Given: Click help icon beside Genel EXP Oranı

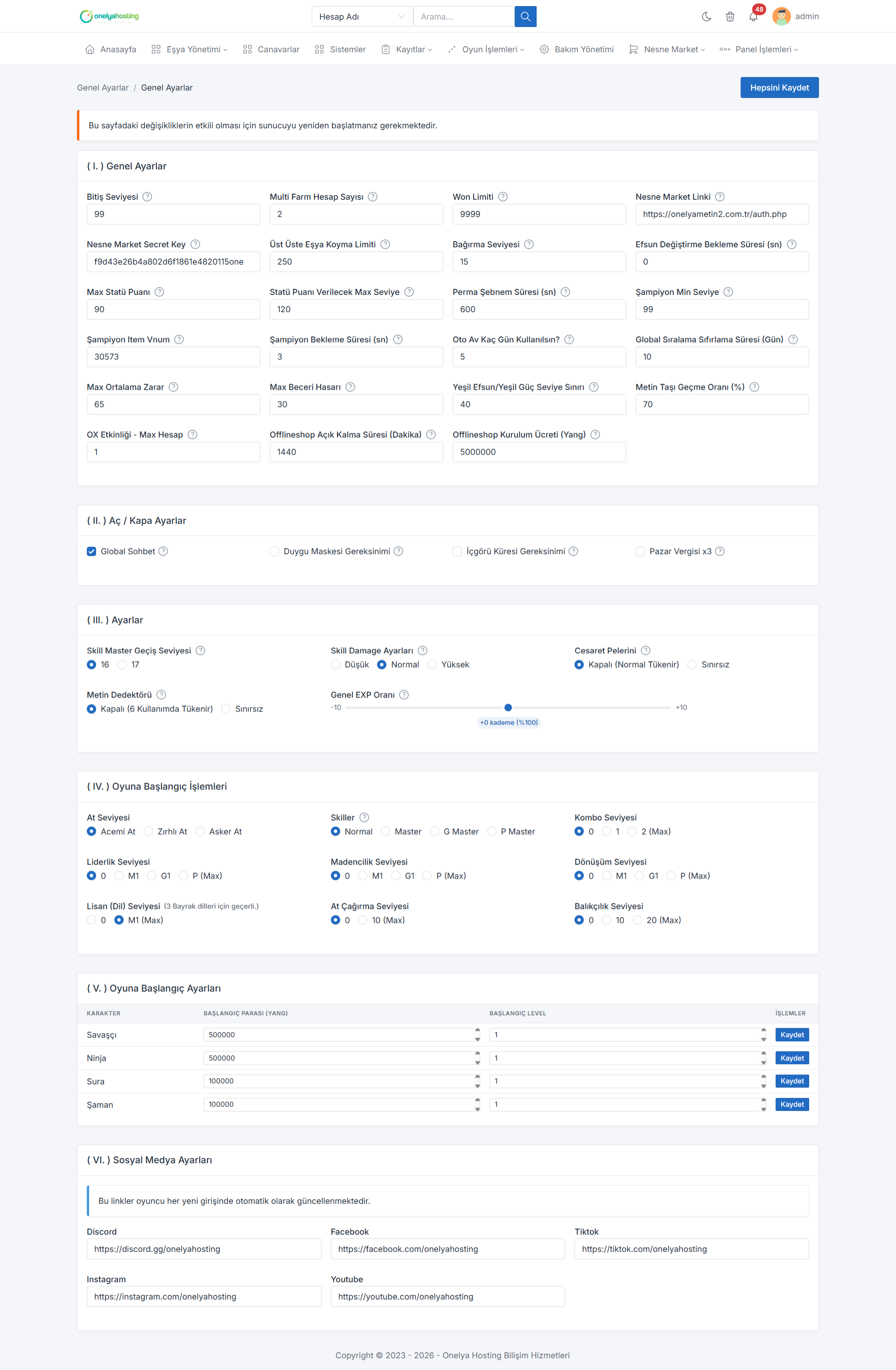Looking at the screenshot, I should pyautogui.click(x=404, y=695).
